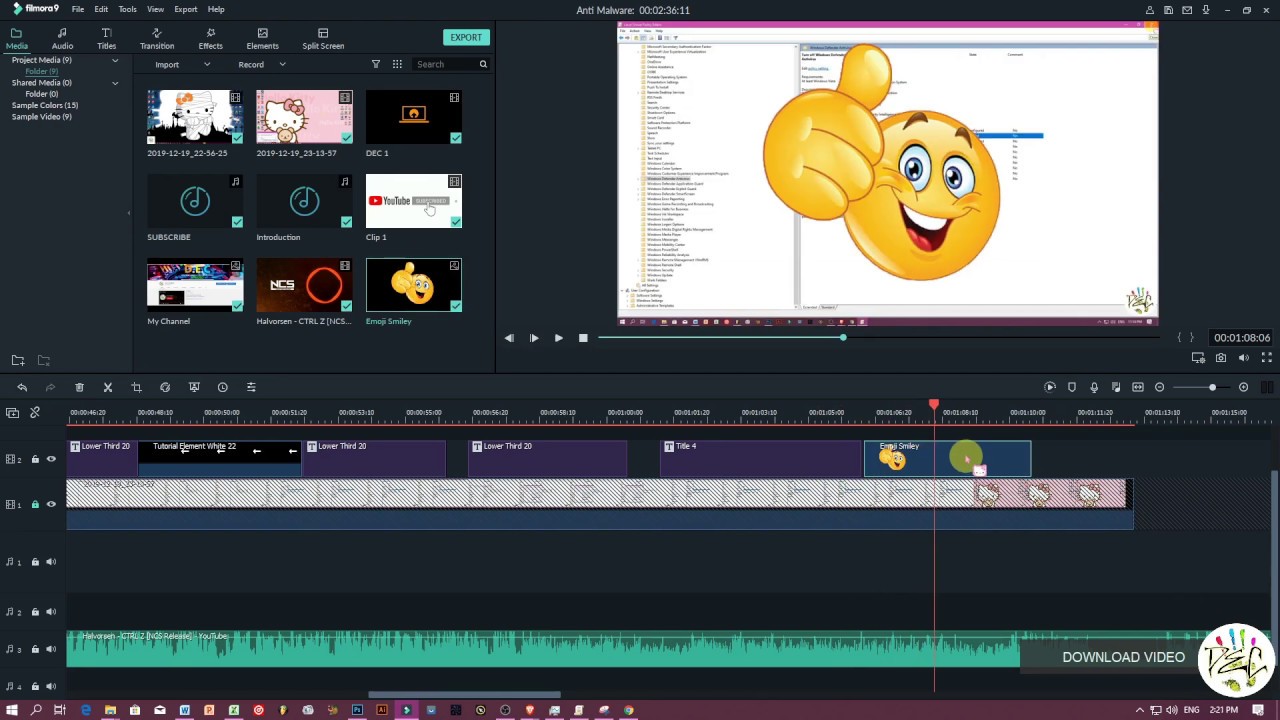Open the Help menu
The image size is (1280, 720).
click(x=216, y=9)
